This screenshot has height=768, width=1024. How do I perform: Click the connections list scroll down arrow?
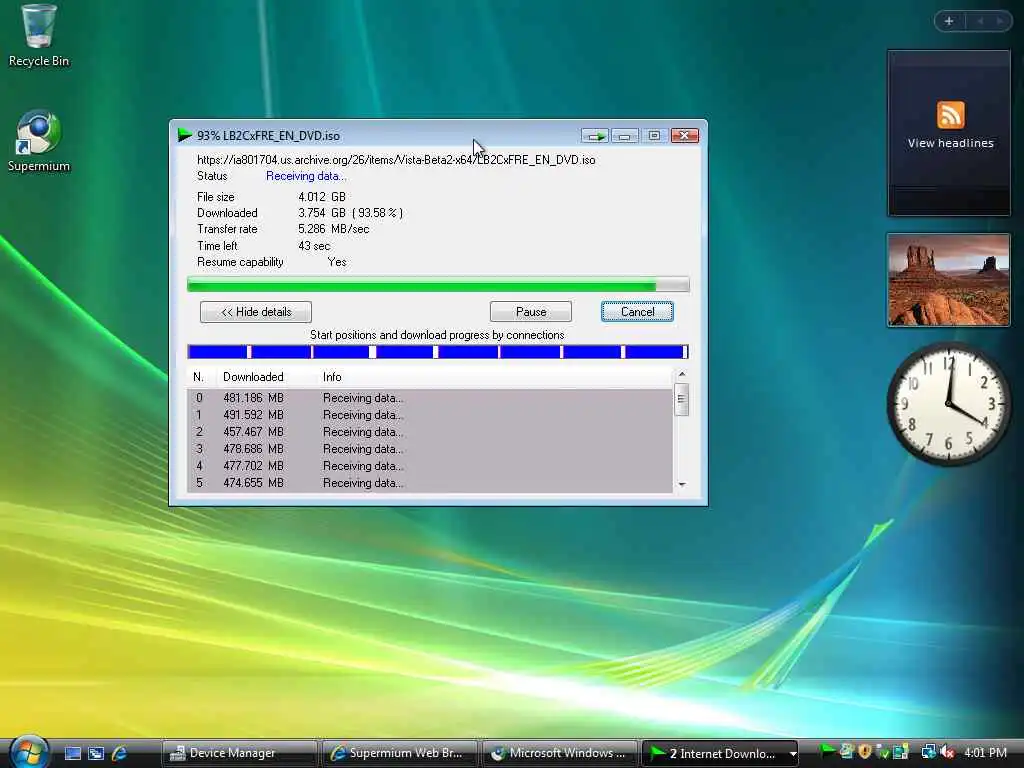pyautogui.click(x=682, y=485)
